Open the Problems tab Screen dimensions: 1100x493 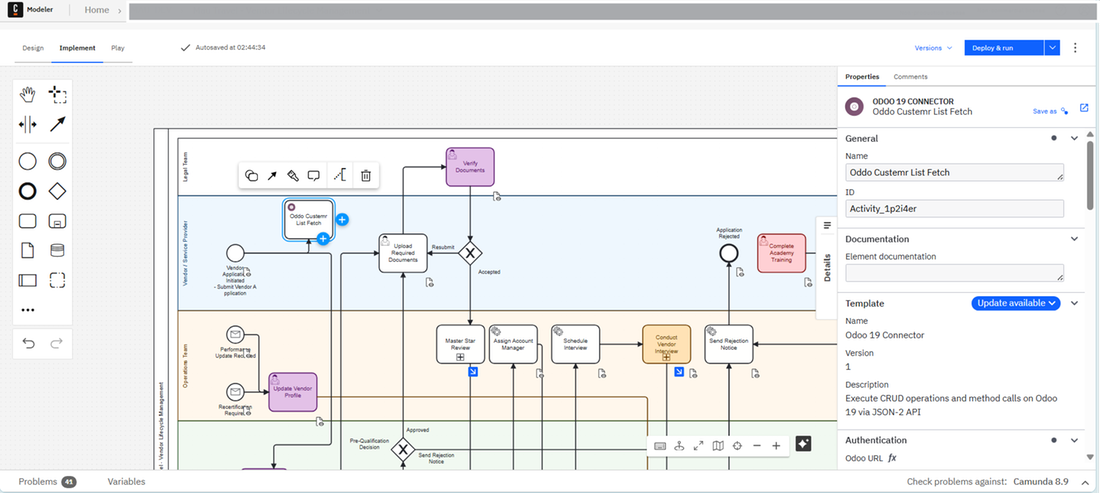(47, 482)
